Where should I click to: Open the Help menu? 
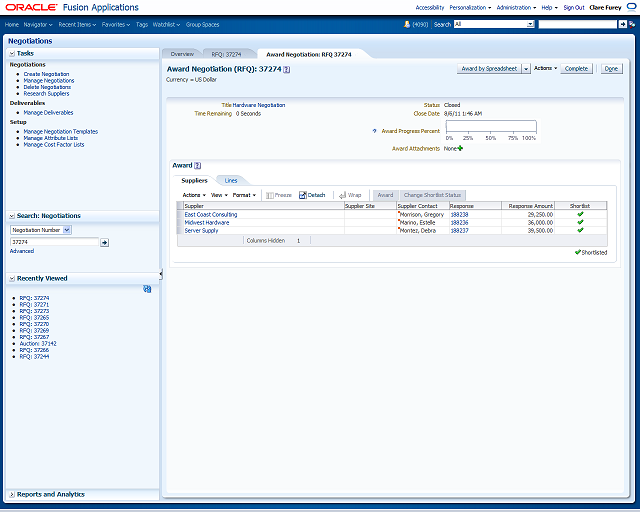549,7
